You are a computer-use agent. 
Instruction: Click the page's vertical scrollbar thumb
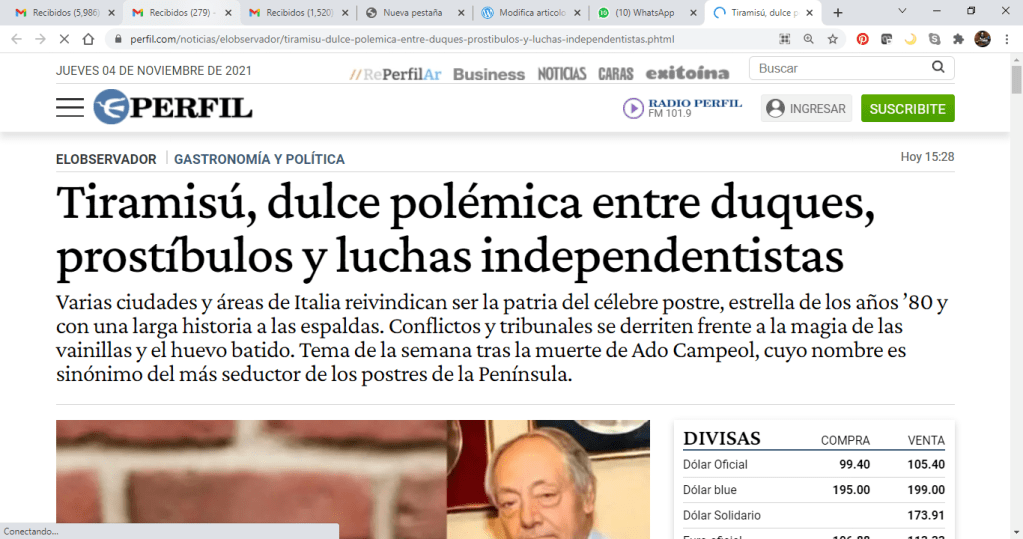(x=1016, y=82)
